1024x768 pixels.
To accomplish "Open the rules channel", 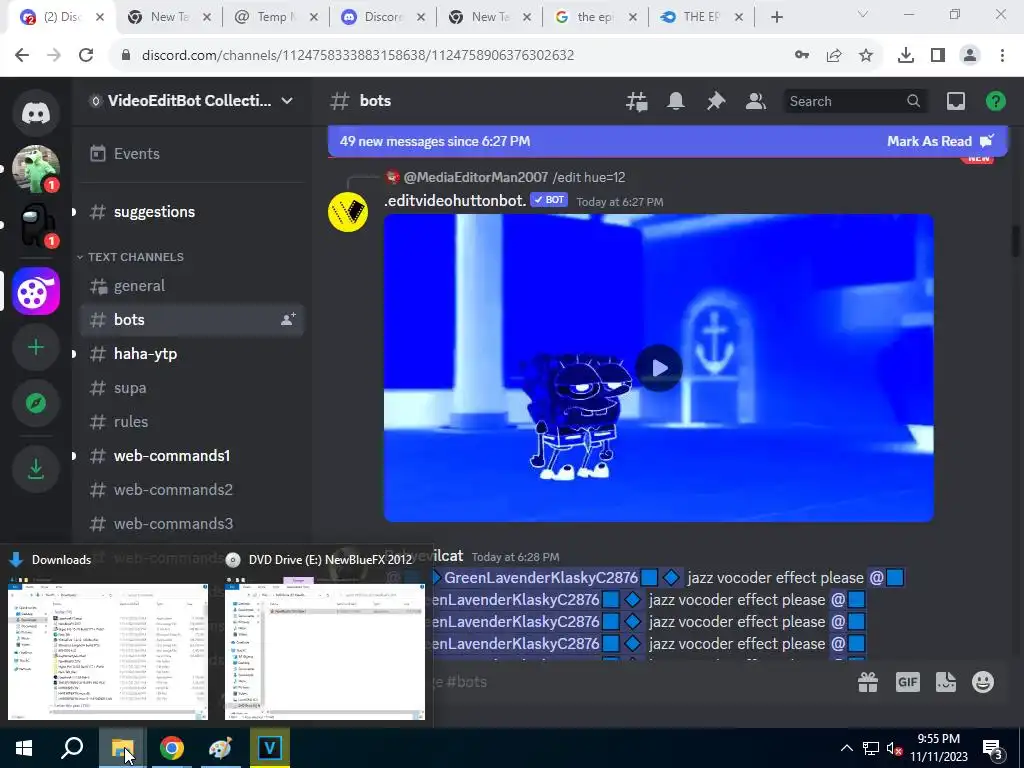I will [x=192, y=421].
